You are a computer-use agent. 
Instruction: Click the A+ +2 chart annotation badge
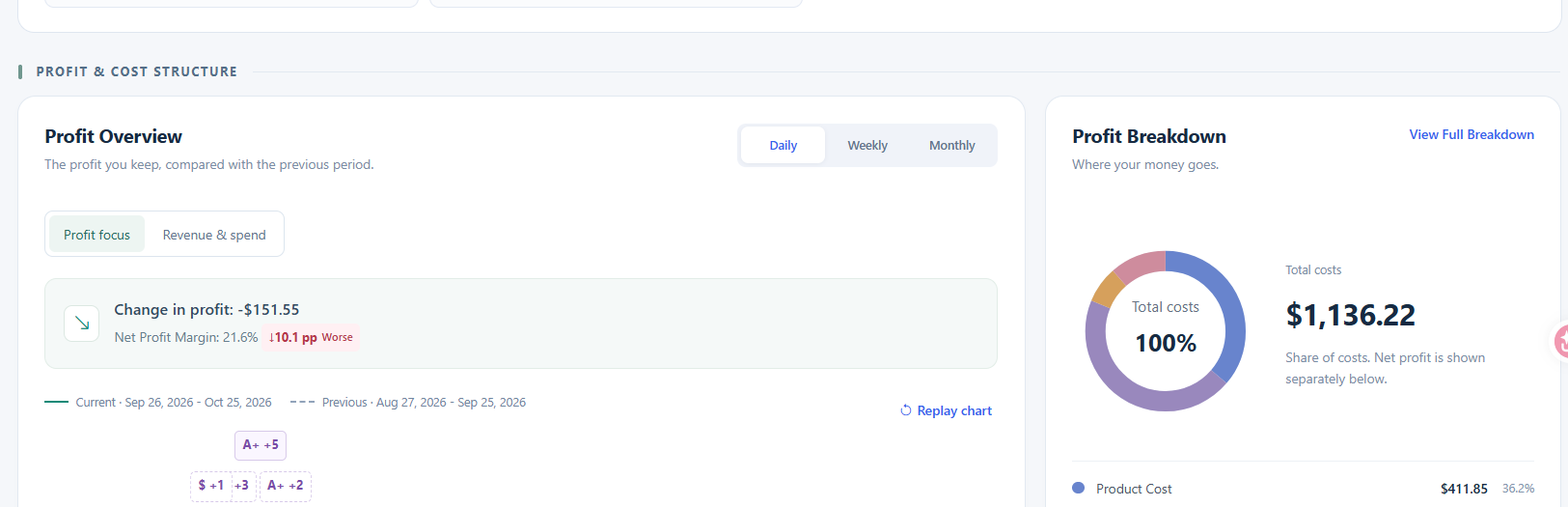[286, 486]
